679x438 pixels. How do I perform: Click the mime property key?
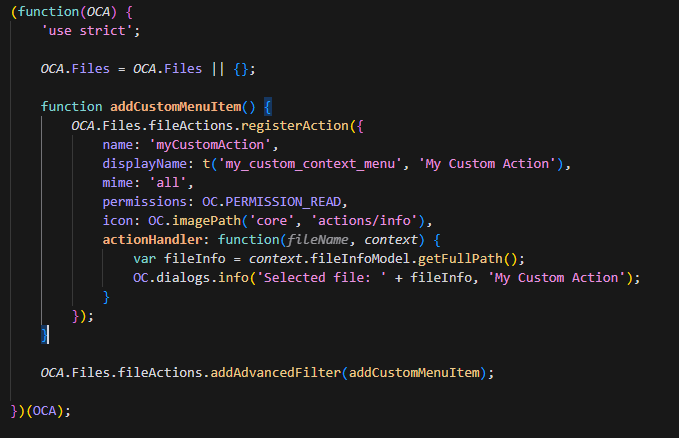coord(121,183)
